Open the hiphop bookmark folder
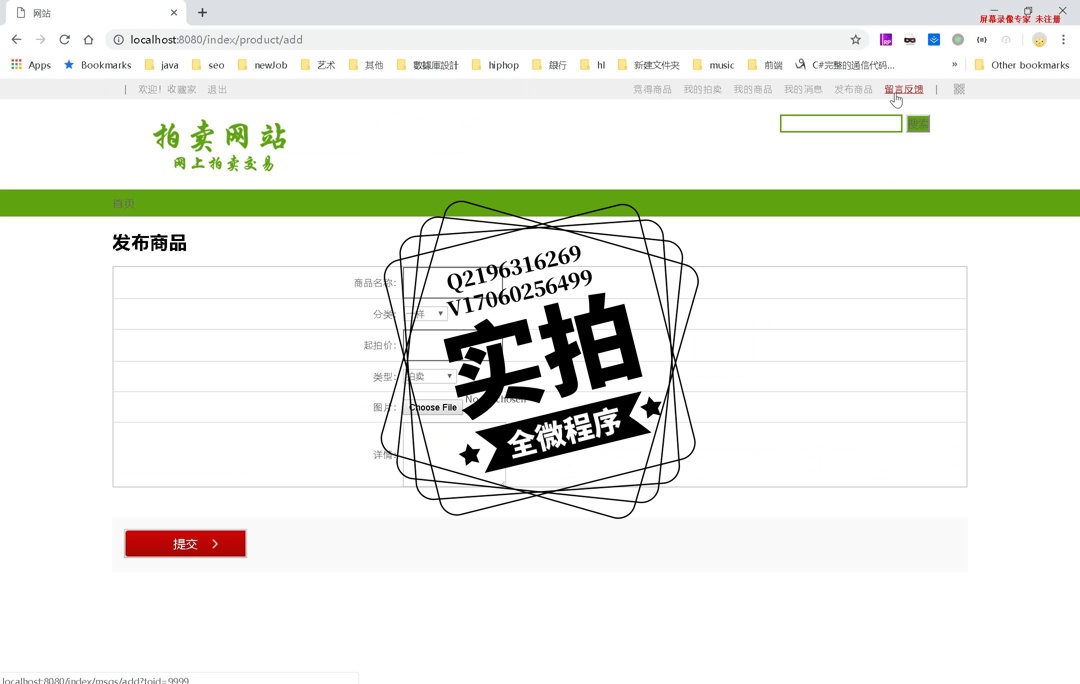The width and height of the screenshot is (1080, 684). (x=495, y=65)
